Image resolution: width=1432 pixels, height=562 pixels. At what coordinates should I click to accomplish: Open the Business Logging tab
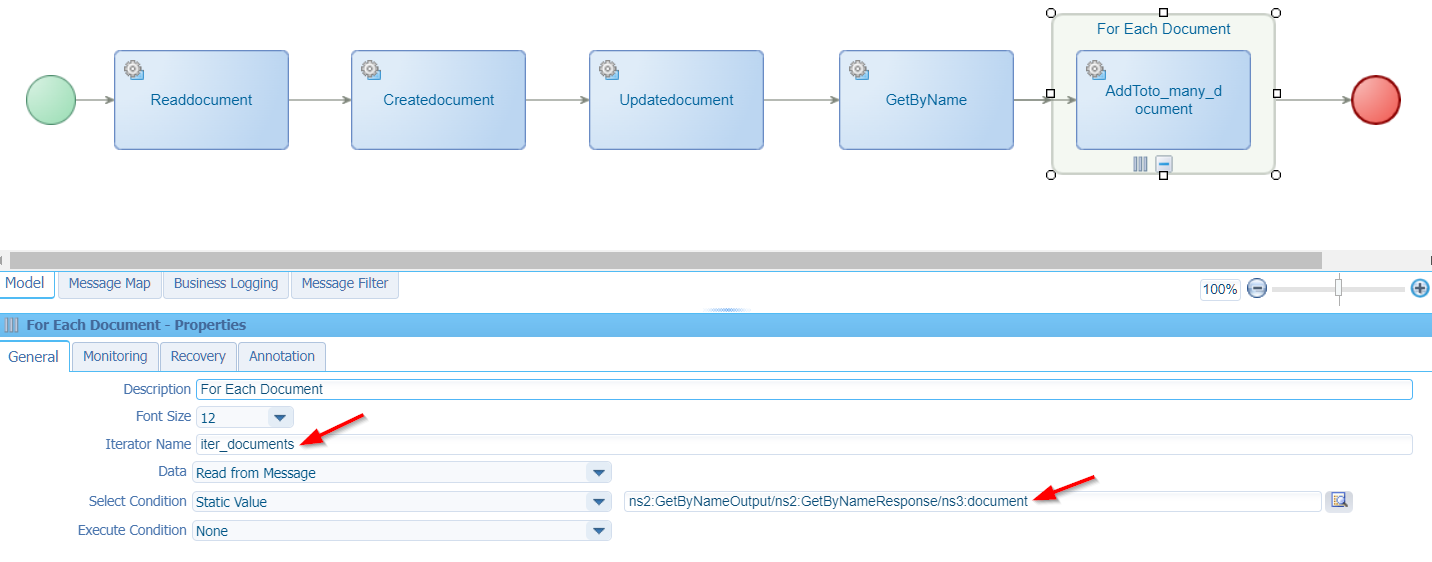tap(226, 284)
